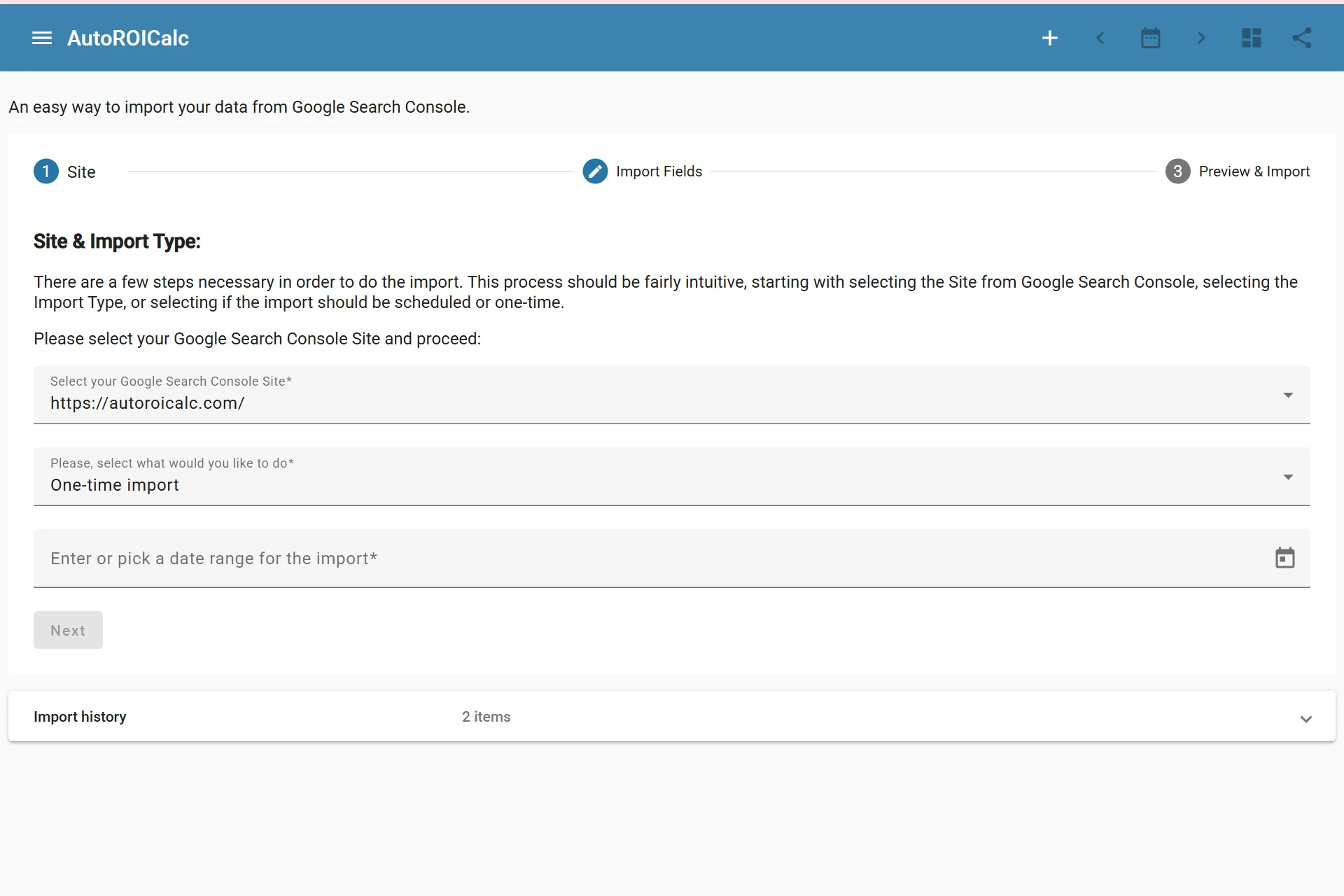1344x896 pixels.
Task: Click the plus add icon in header
Action: click(1049, 38)
